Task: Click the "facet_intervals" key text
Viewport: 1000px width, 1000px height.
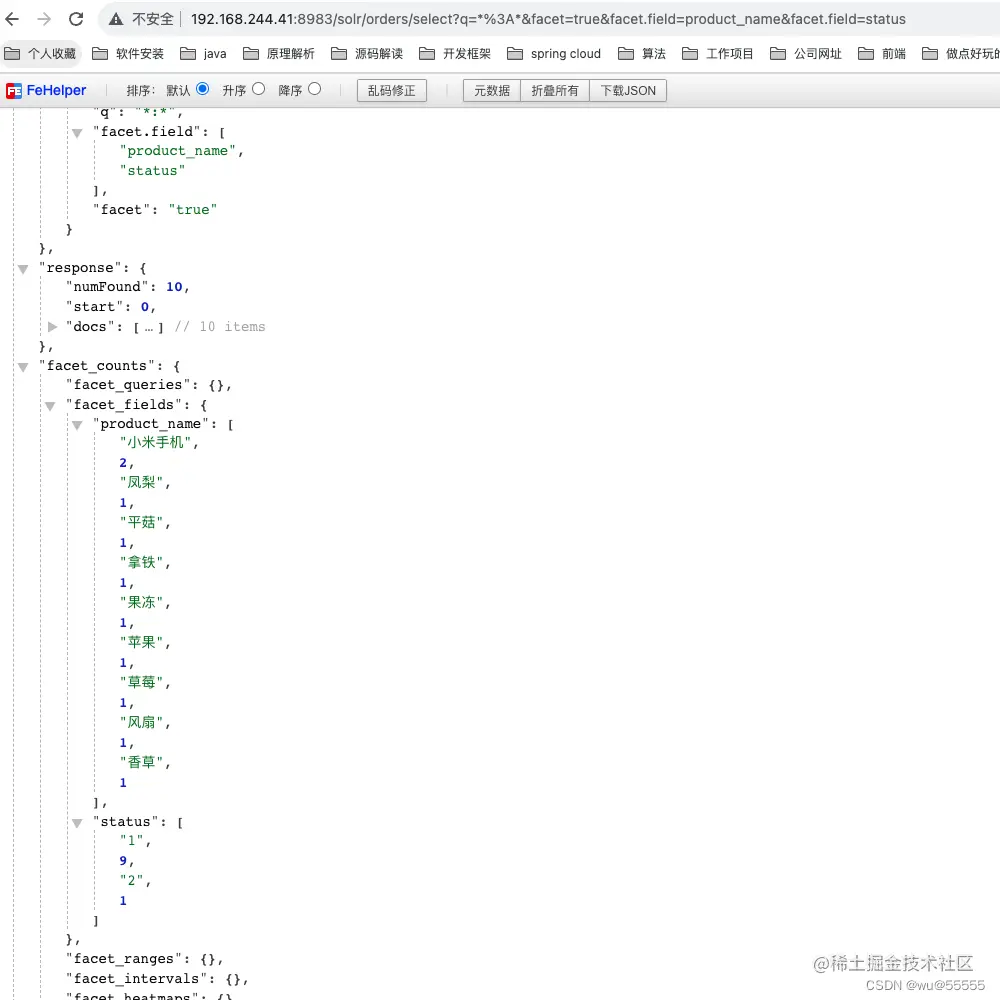Action: point(136,978)
